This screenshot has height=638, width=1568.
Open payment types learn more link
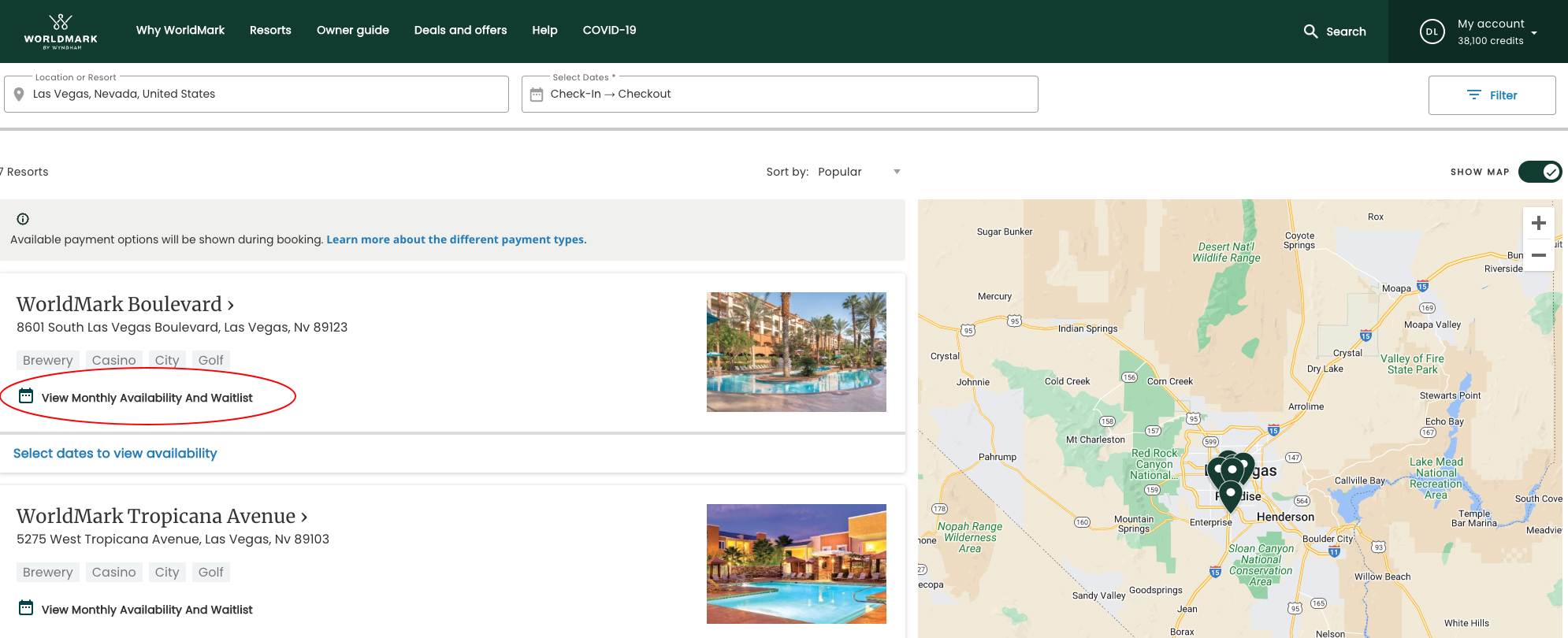[456, 239]
